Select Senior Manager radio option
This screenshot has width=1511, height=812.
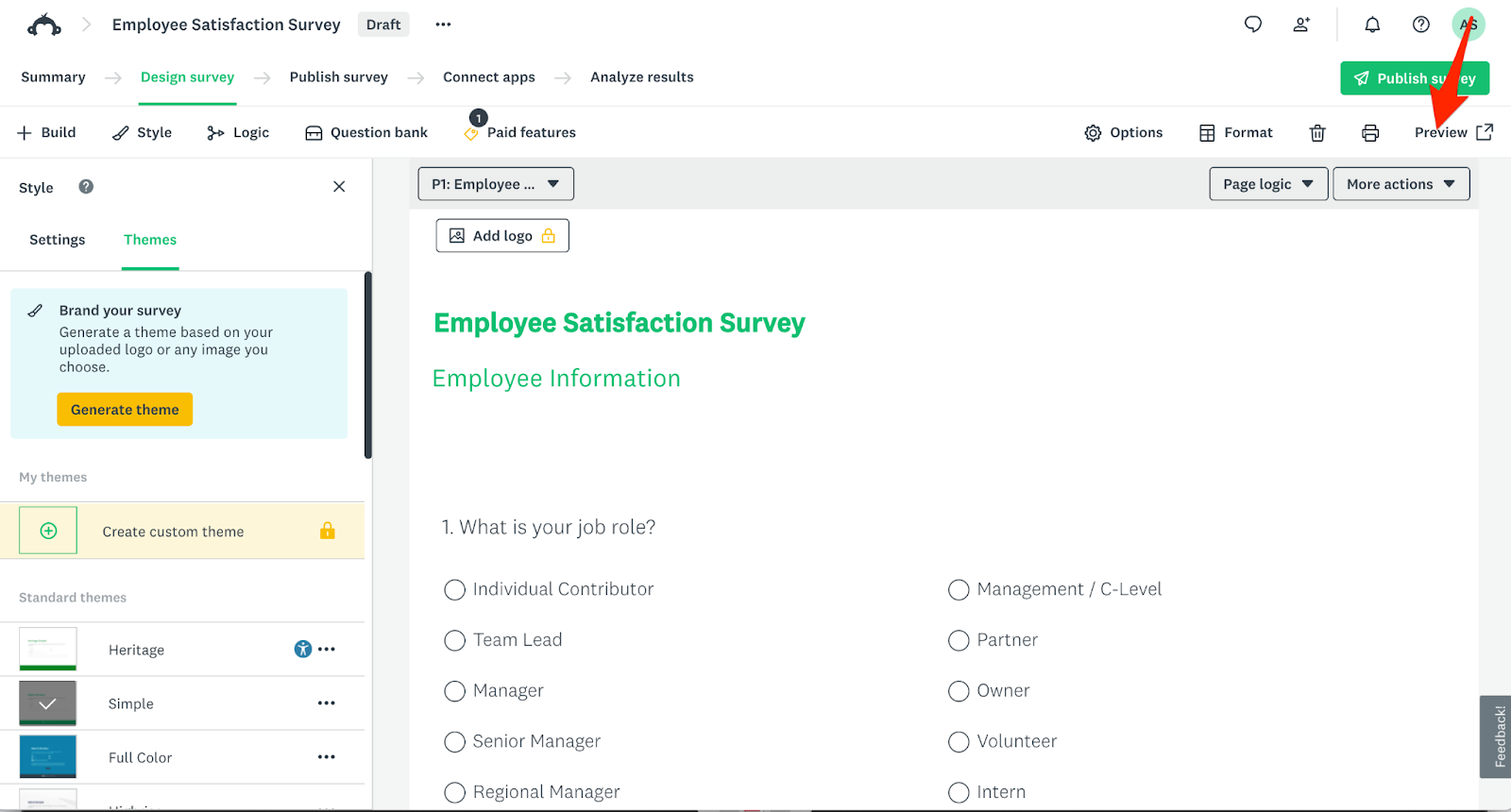454,742
